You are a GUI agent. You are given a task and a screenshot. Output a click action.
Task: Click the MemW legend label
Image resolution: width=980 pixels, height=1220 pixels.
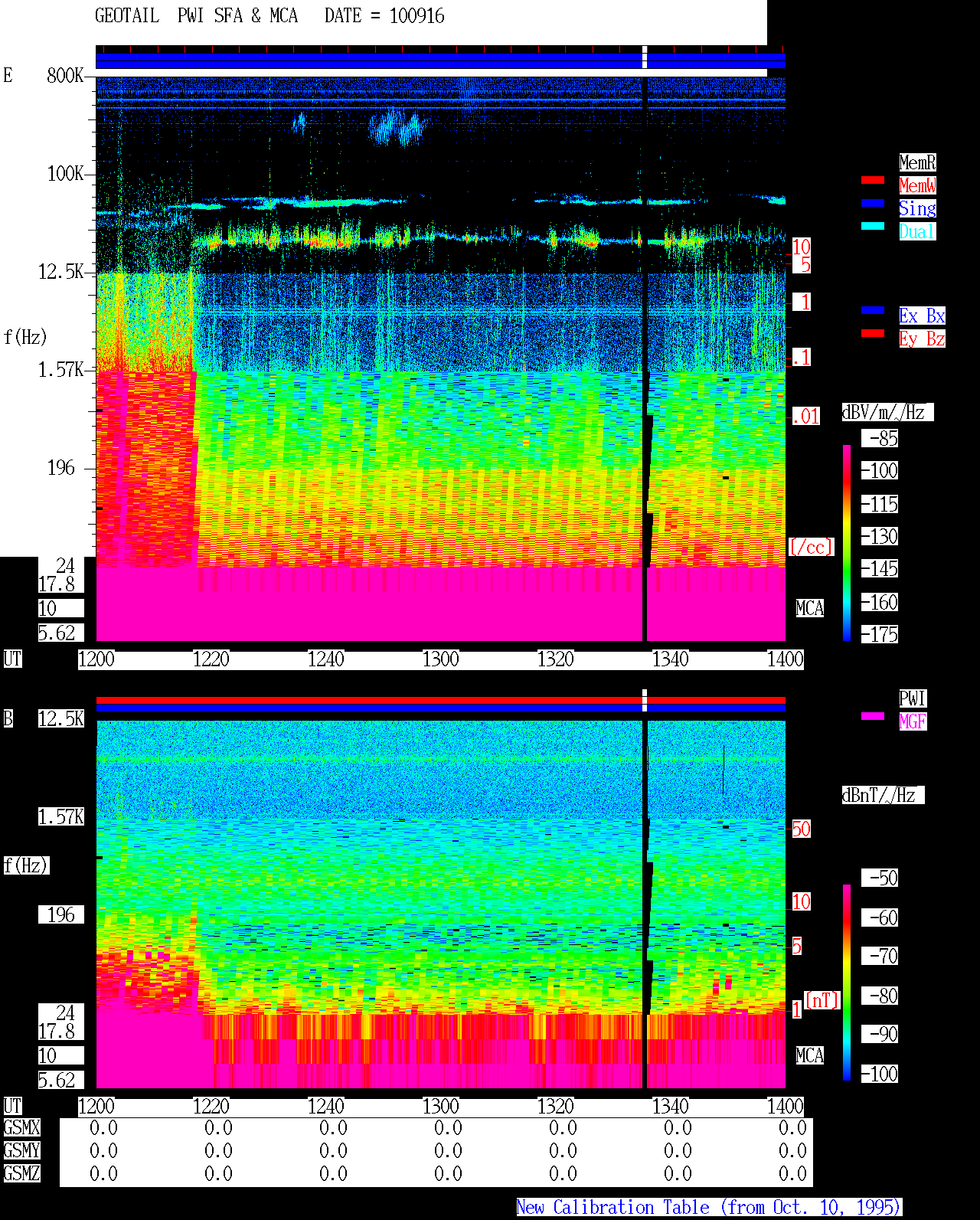point(917,185)
